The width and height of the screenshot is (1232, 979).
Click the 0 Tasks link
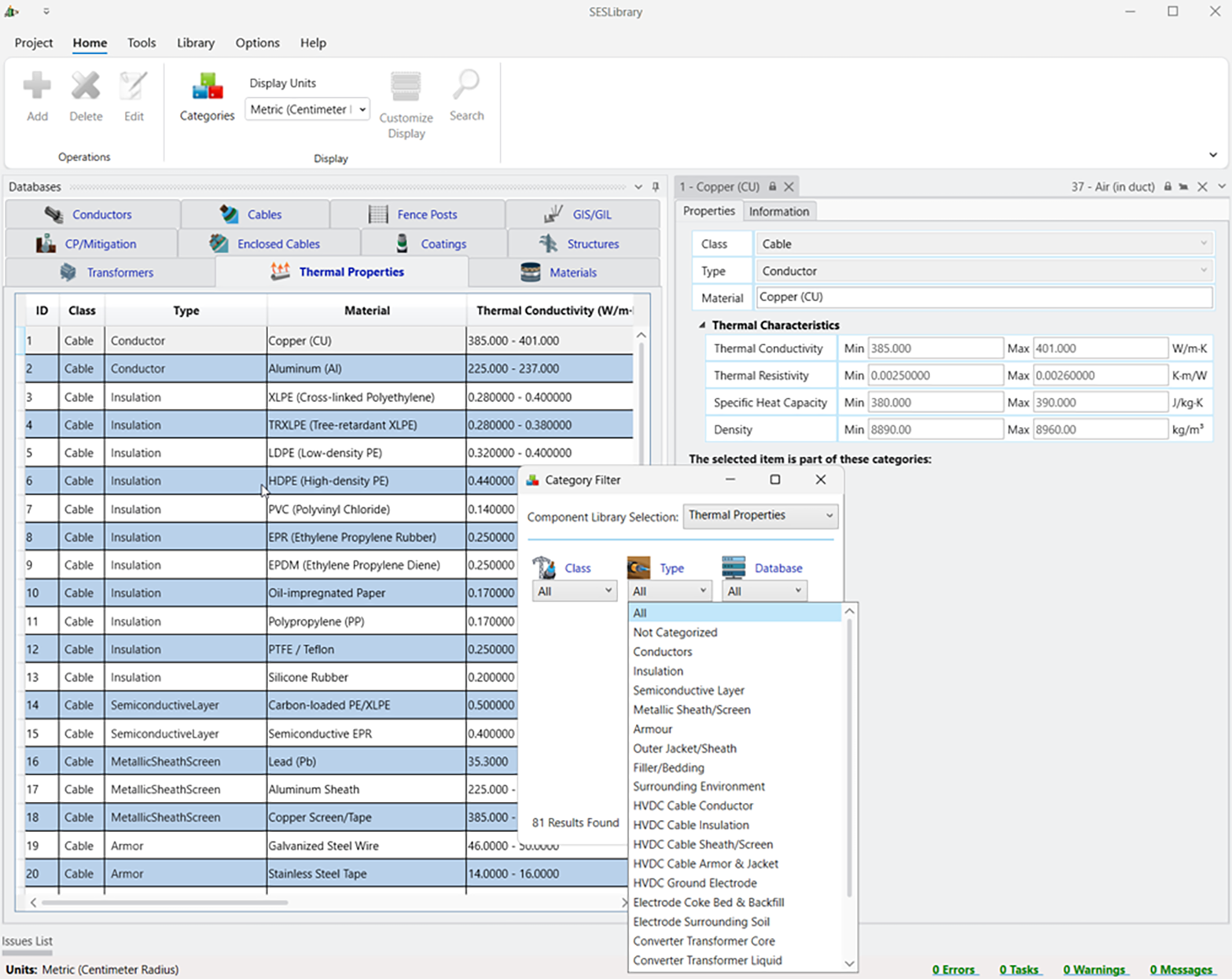[1020, 970]
